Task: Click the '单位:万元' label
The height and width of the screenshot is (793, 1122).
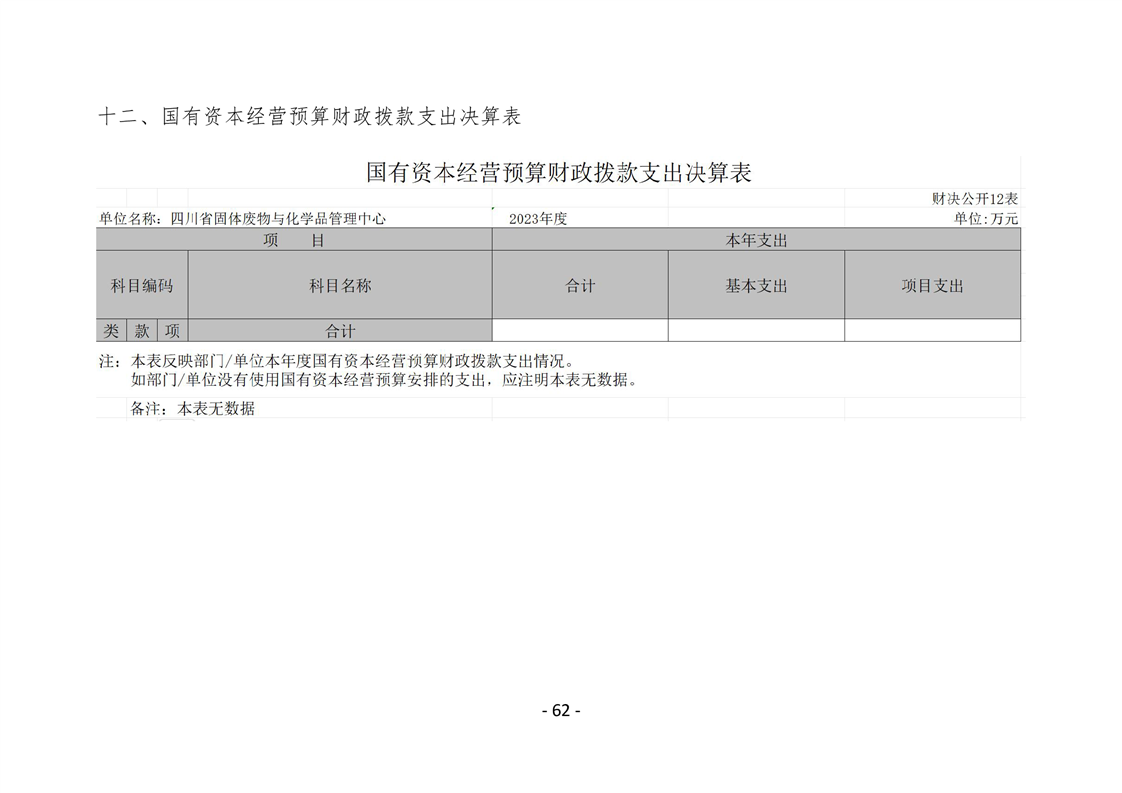Action: click(x=985, y=218)
